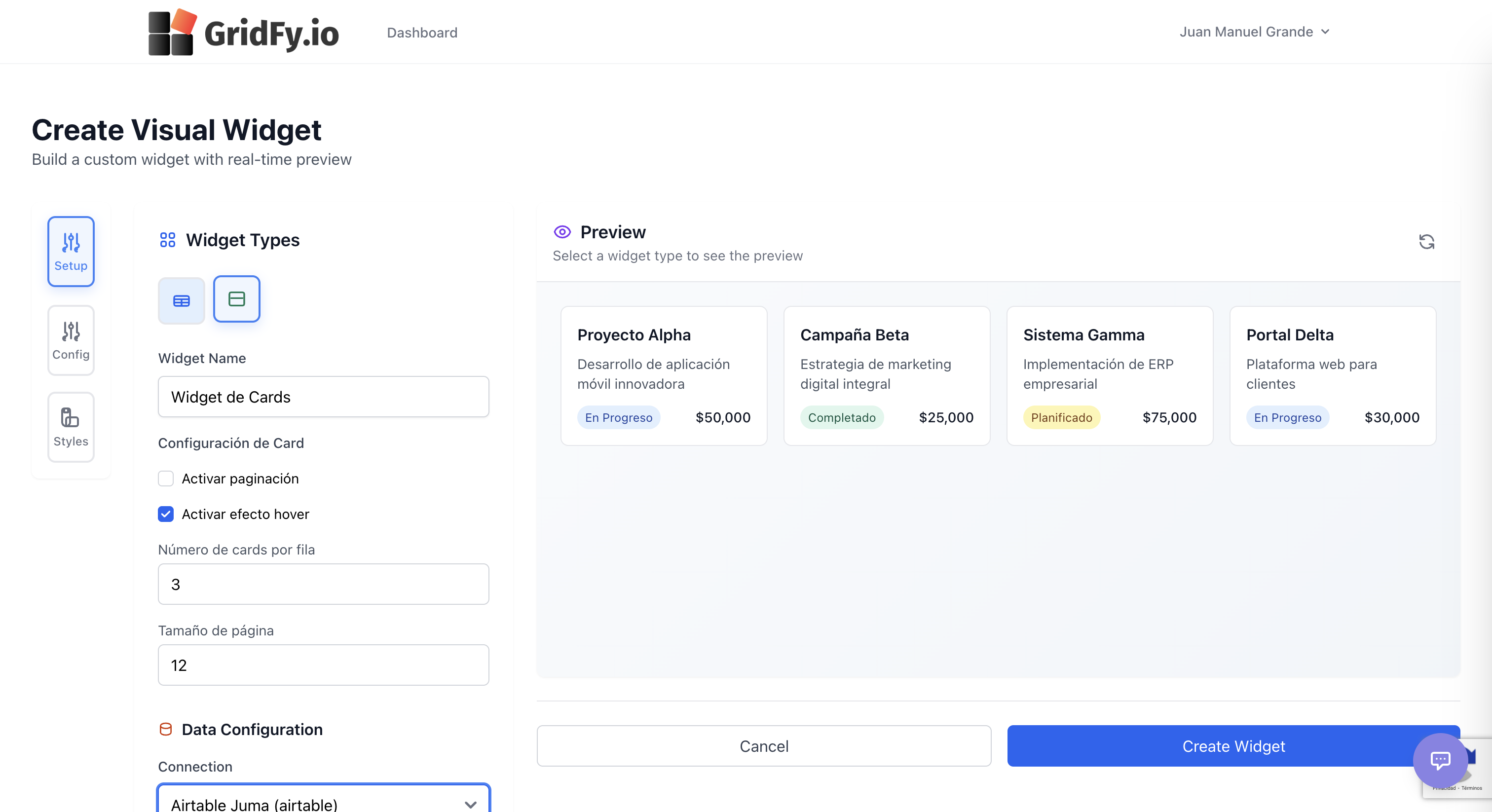Viewport: 1492px width, 812px height.
Task: Click the GridFy.io logo
Action: pos(243,32)
